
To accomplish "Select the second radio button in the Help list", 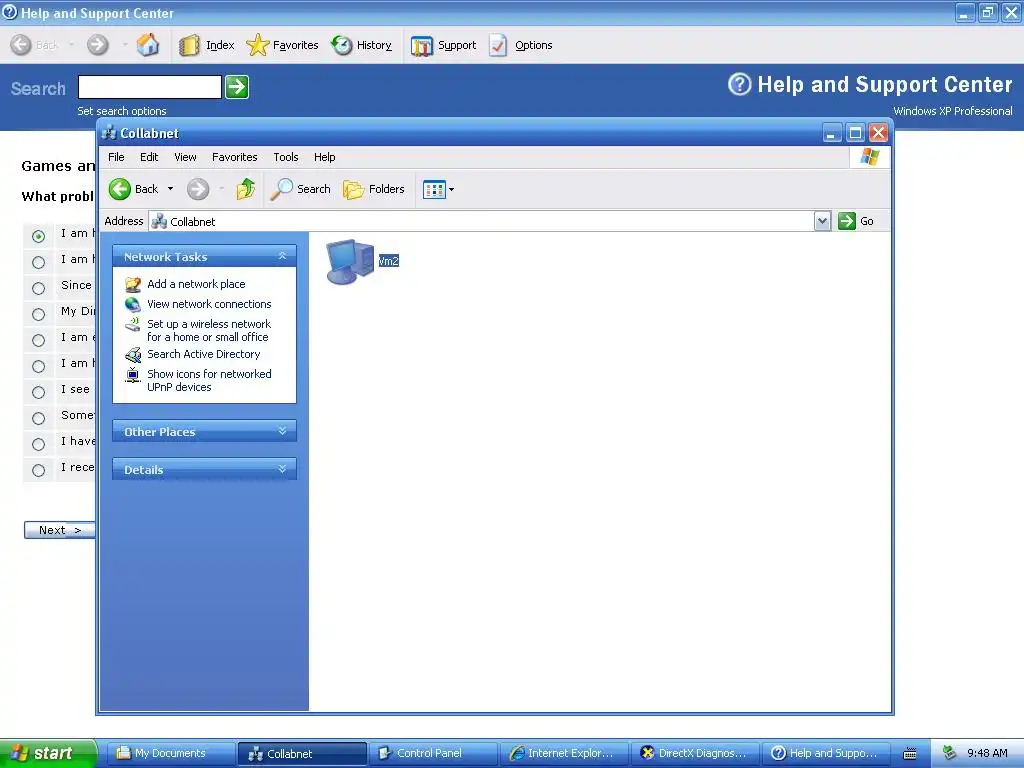I will [39, 262].
